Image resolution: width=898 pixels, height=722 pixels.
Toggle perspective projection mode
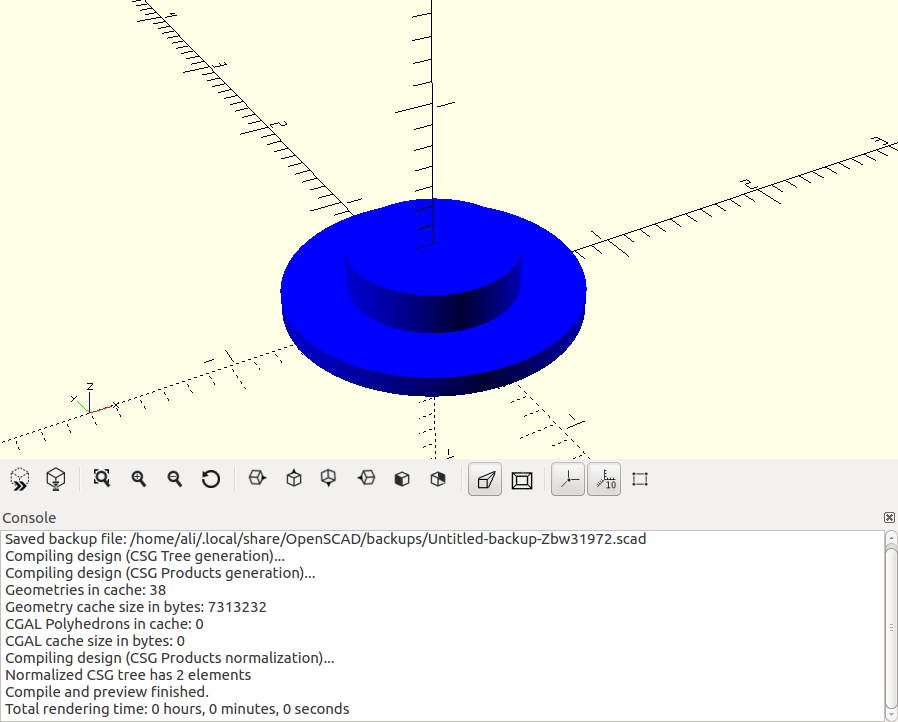coord(484,479)
